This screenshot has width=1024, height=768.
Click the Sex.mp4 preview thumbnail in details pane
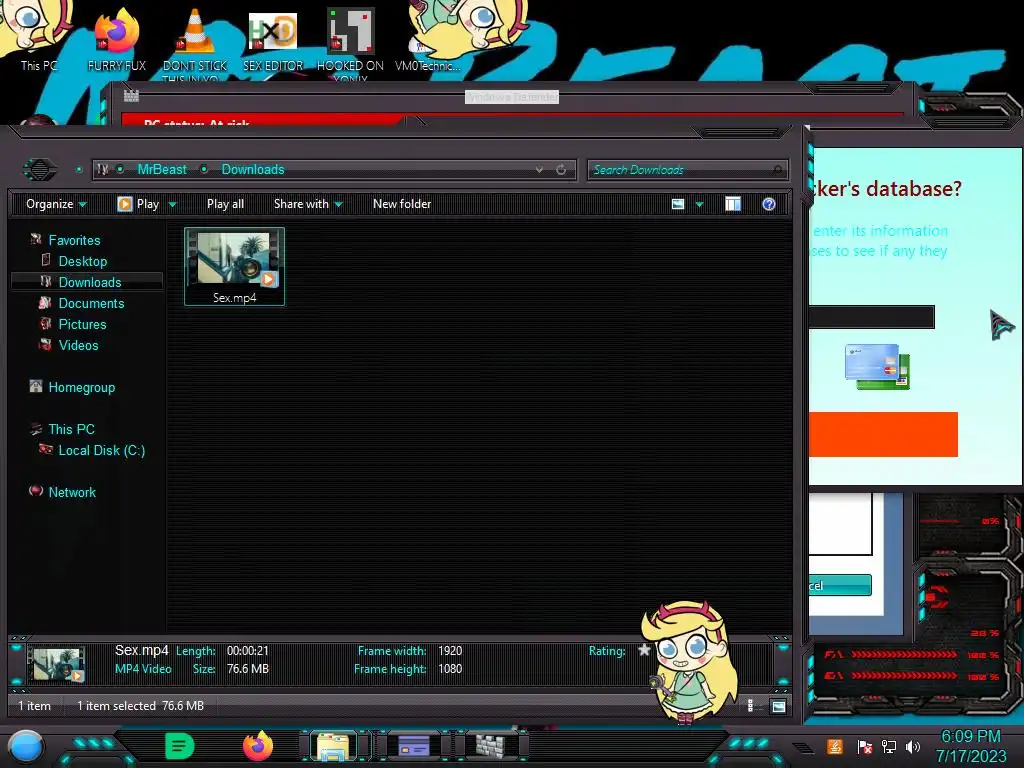click(57, 664)
